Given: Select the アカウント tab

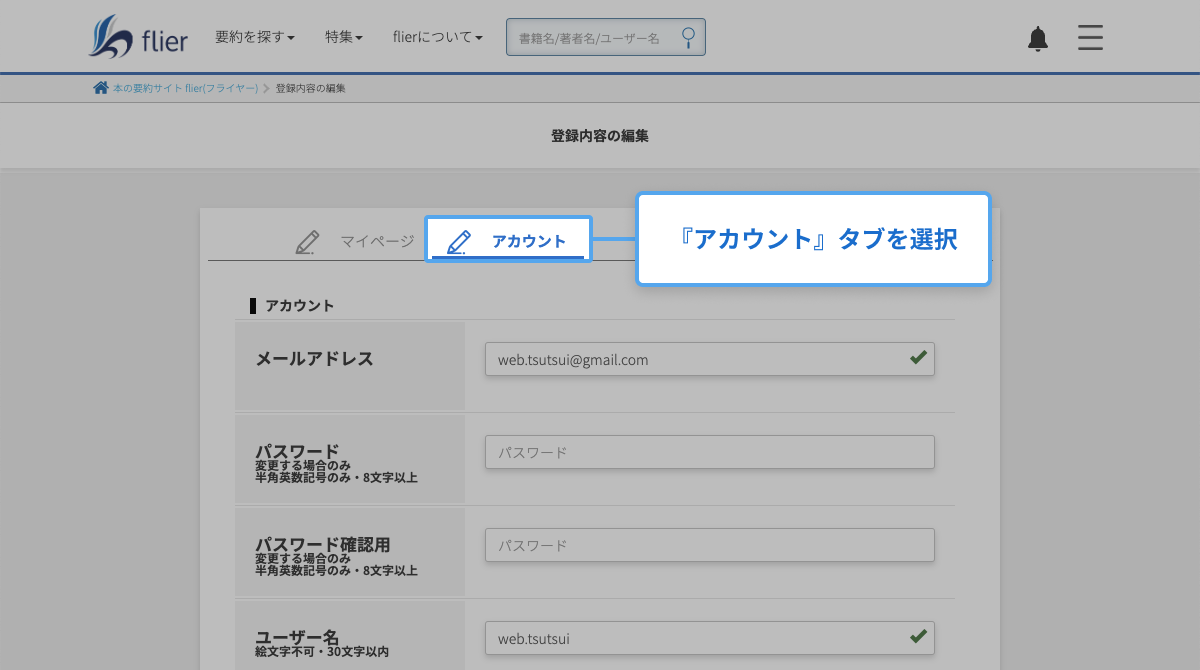Looking at the screenshot, I should 528,241.
